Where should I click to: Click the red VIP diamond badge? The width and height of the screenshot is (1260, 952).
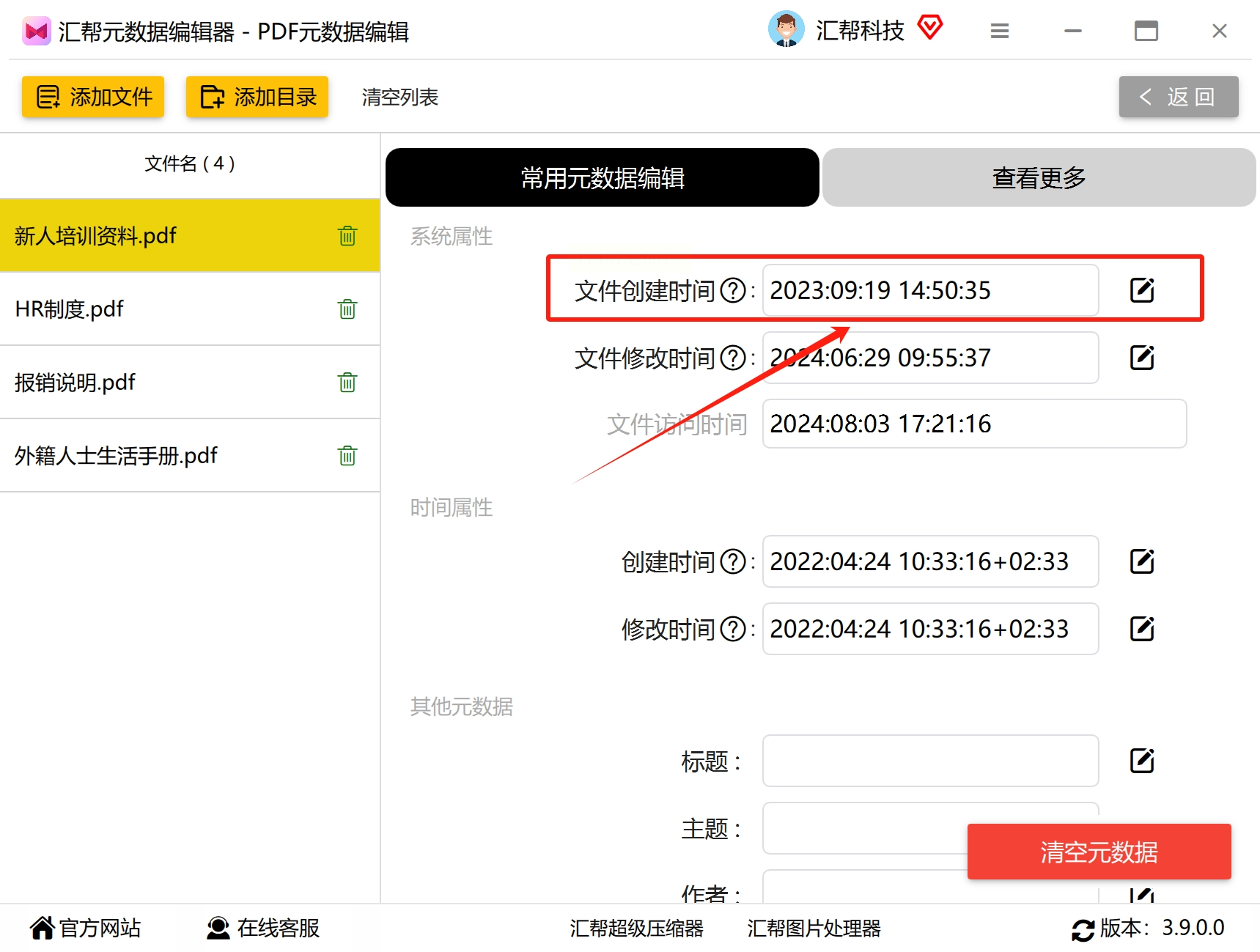click(x=930, y=28)
